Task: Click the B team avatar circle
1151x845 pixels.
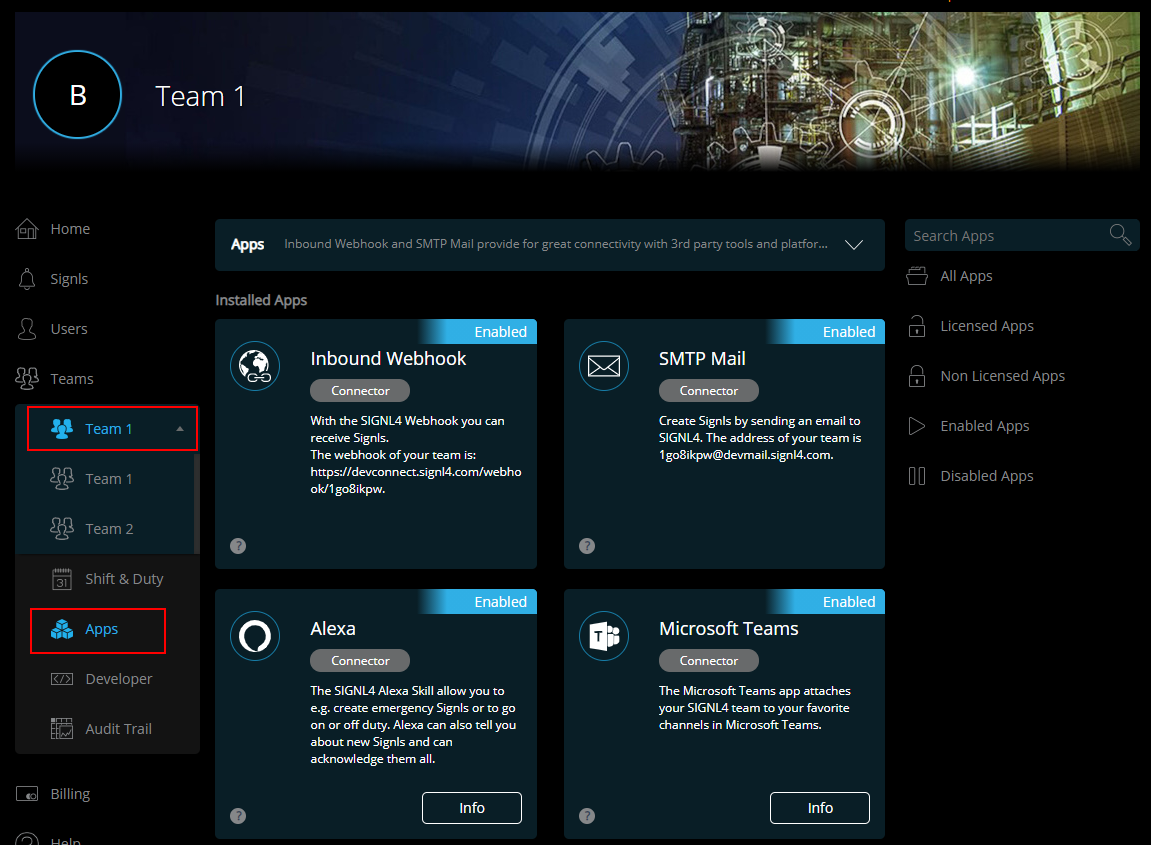Action: click(x=77, y=95)
